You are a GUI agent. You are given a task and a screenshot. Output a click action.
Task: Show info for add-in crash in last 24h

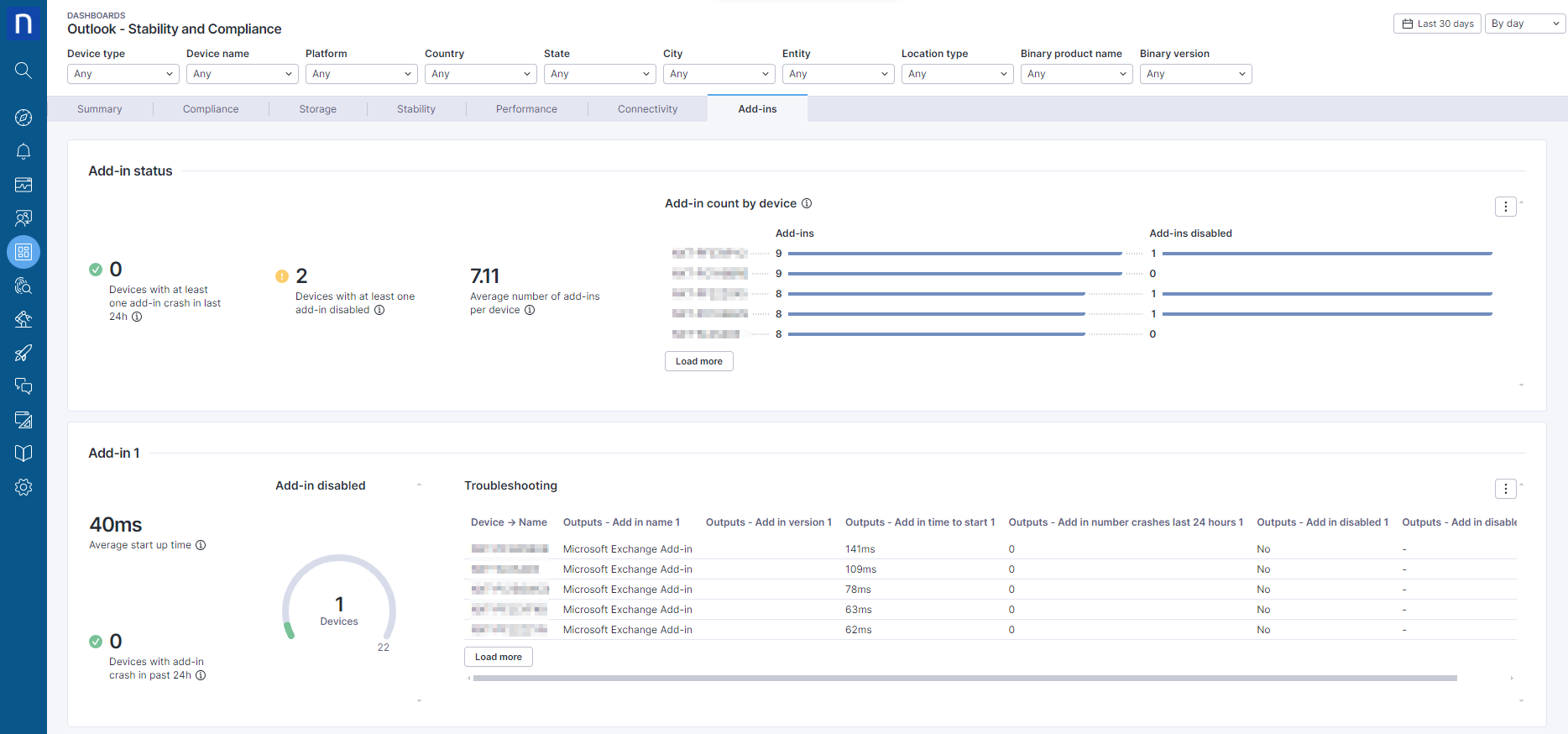pyautogui.click(x=137, y=317)
